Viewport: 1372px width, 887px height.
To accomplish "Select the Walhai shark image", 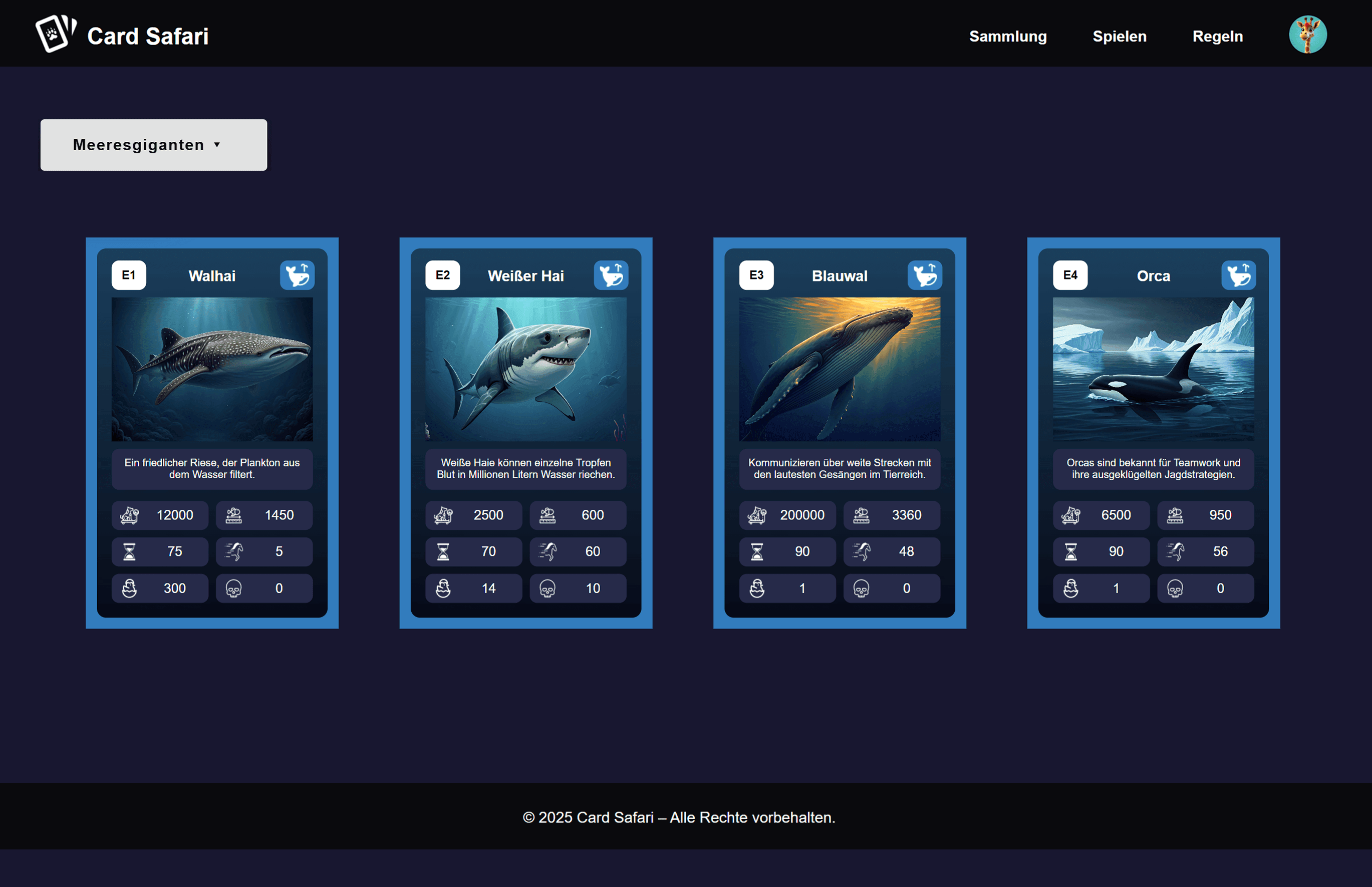I will click(x=212, y=369).
